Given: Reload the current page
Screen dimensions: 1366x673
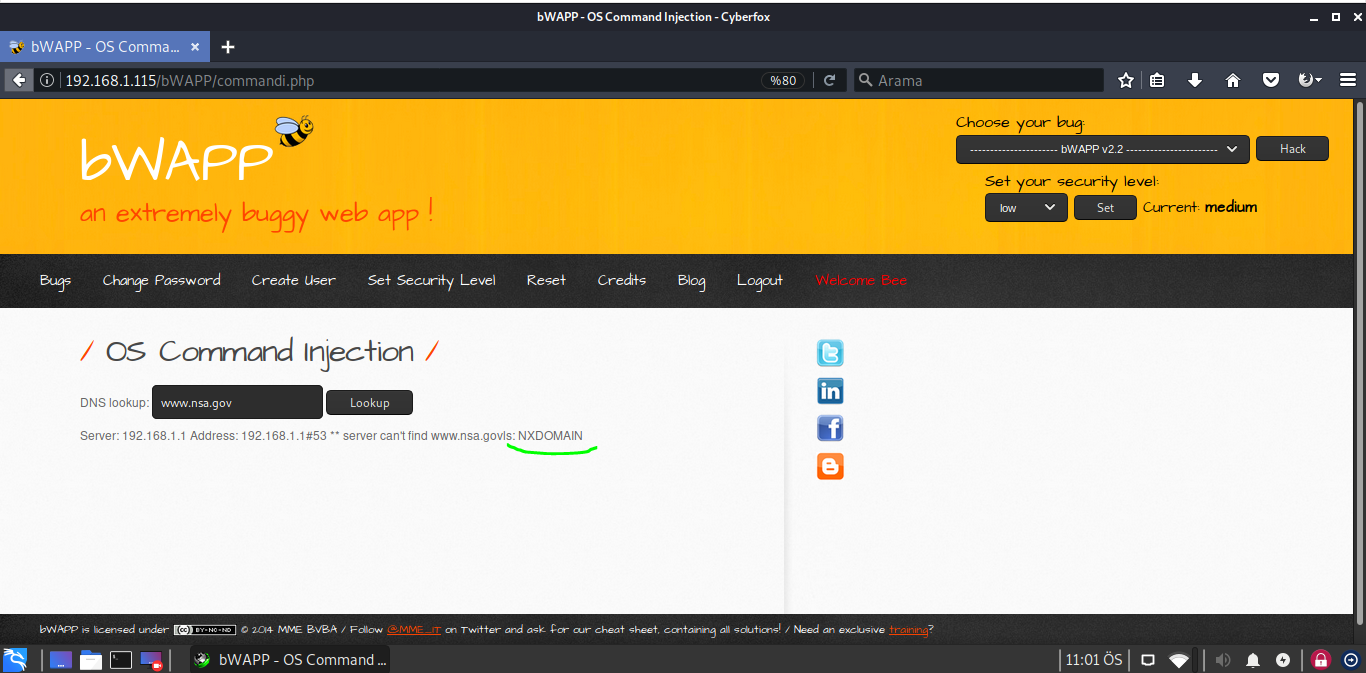Looking at the screenshot, I should (x=829, y=80).
